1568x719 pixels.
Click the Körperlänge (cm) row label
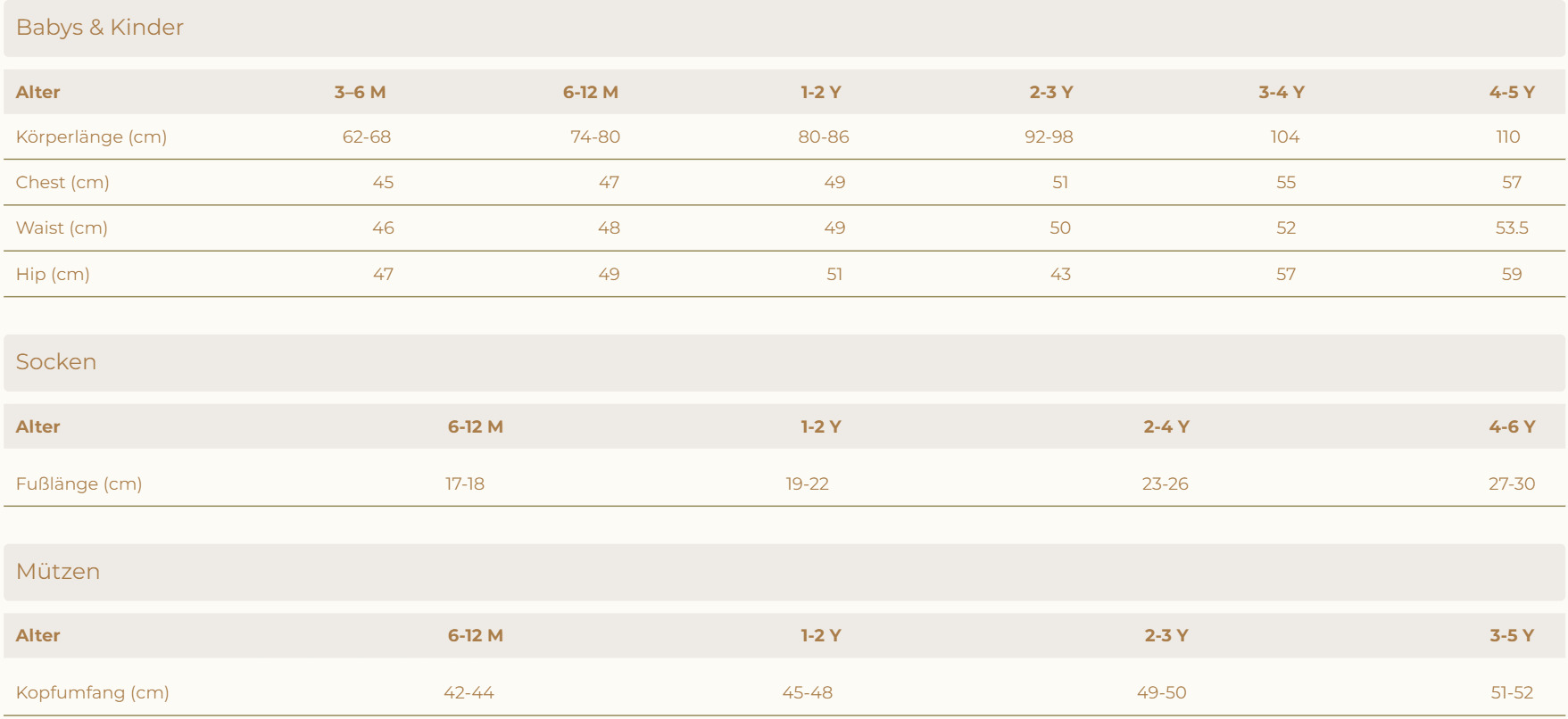[91, 137]
